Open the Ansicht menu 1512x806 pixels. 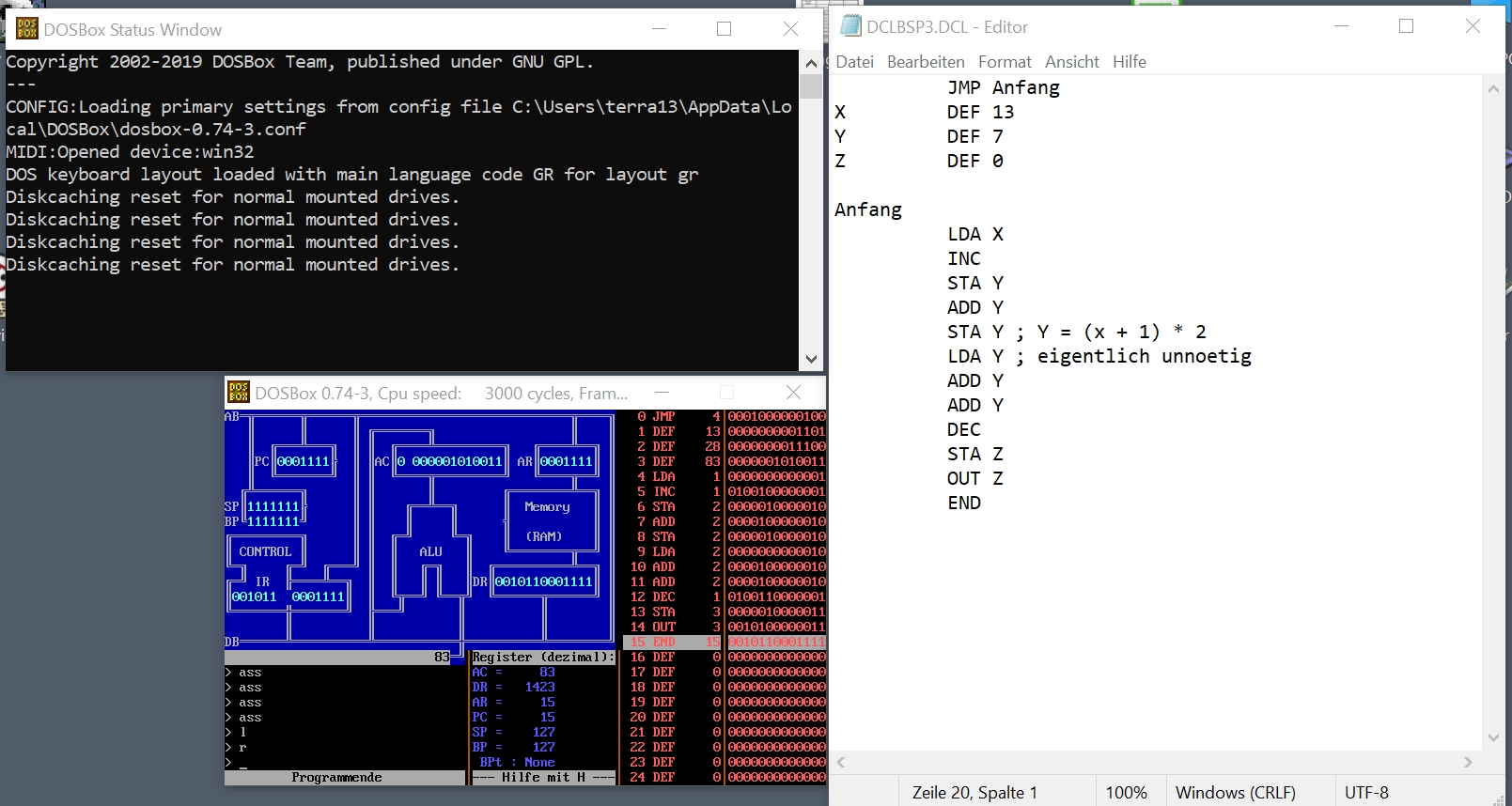pos(1071,62)
